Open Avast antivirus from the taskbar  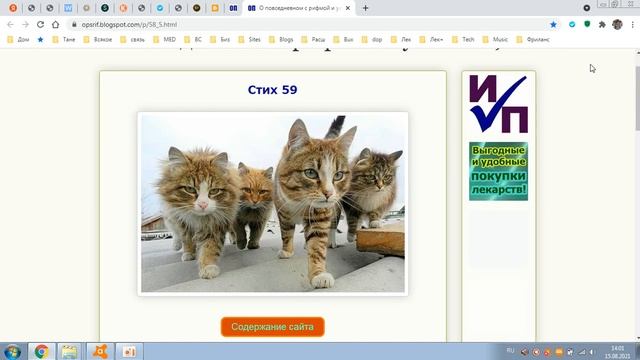(100, 351)
